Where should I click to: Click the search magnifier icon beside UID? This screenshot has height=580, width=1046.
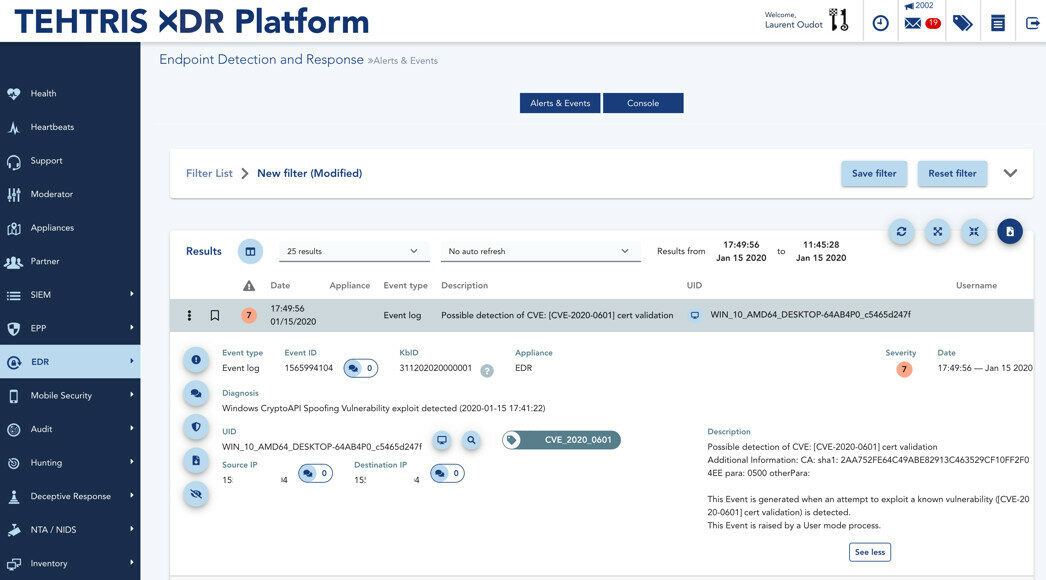[x=472, y=440]
